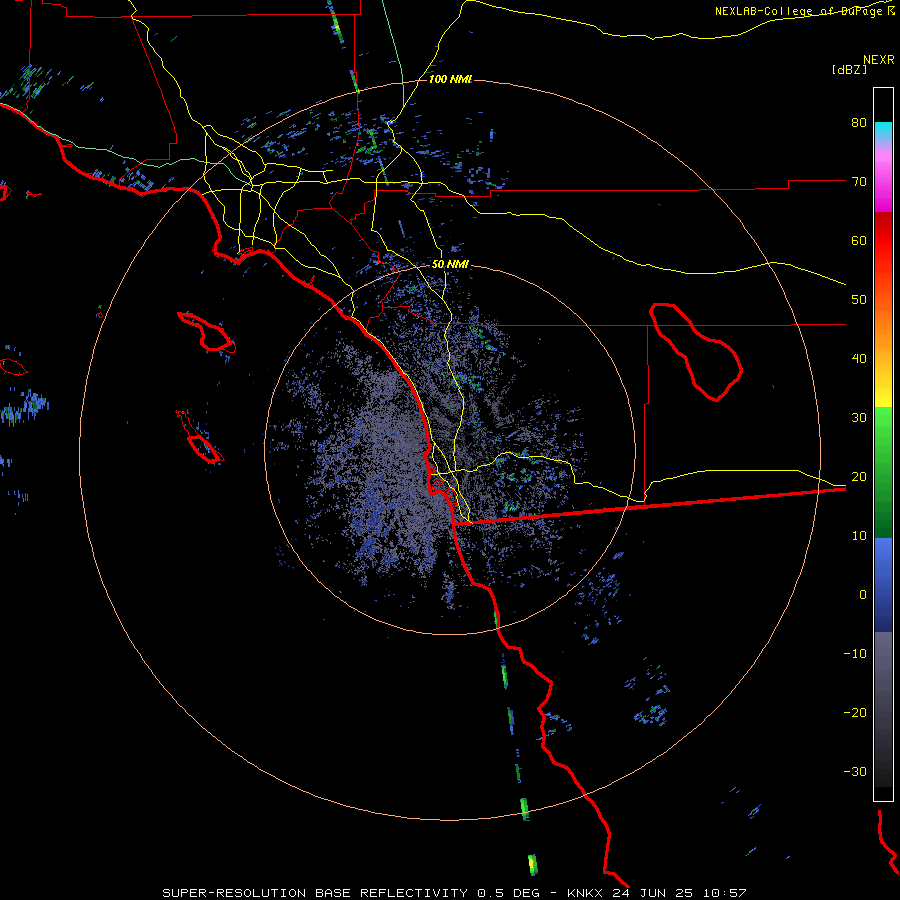Click the 50 dBZ scale value
900x900 pixels.
tap(859, 300)
